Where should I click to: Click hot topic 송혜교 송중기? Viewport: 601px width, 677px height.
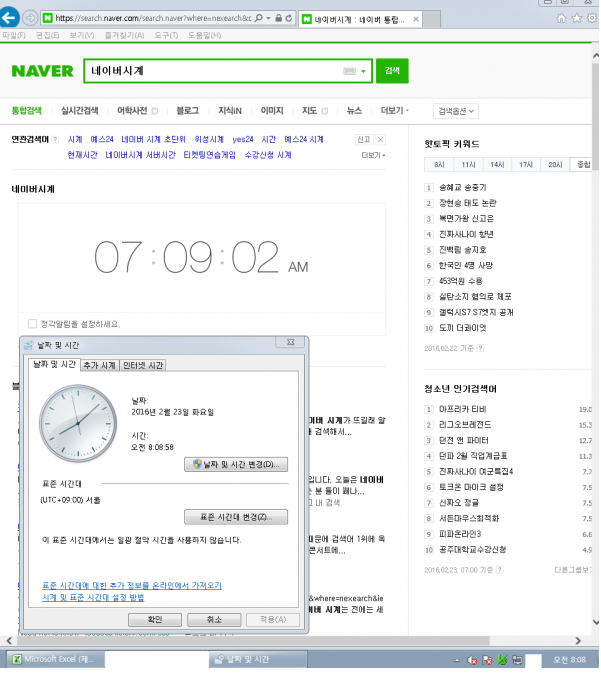tap(462, 187)
